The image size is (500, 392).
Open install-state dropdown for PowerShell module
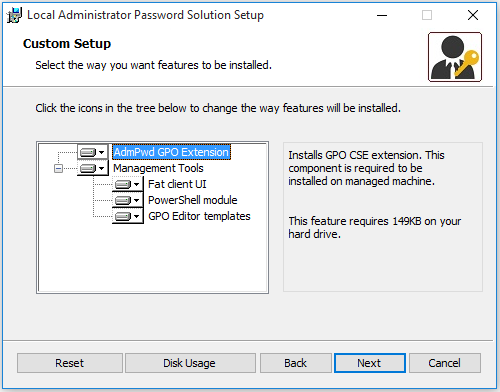(x=128, y=200)
